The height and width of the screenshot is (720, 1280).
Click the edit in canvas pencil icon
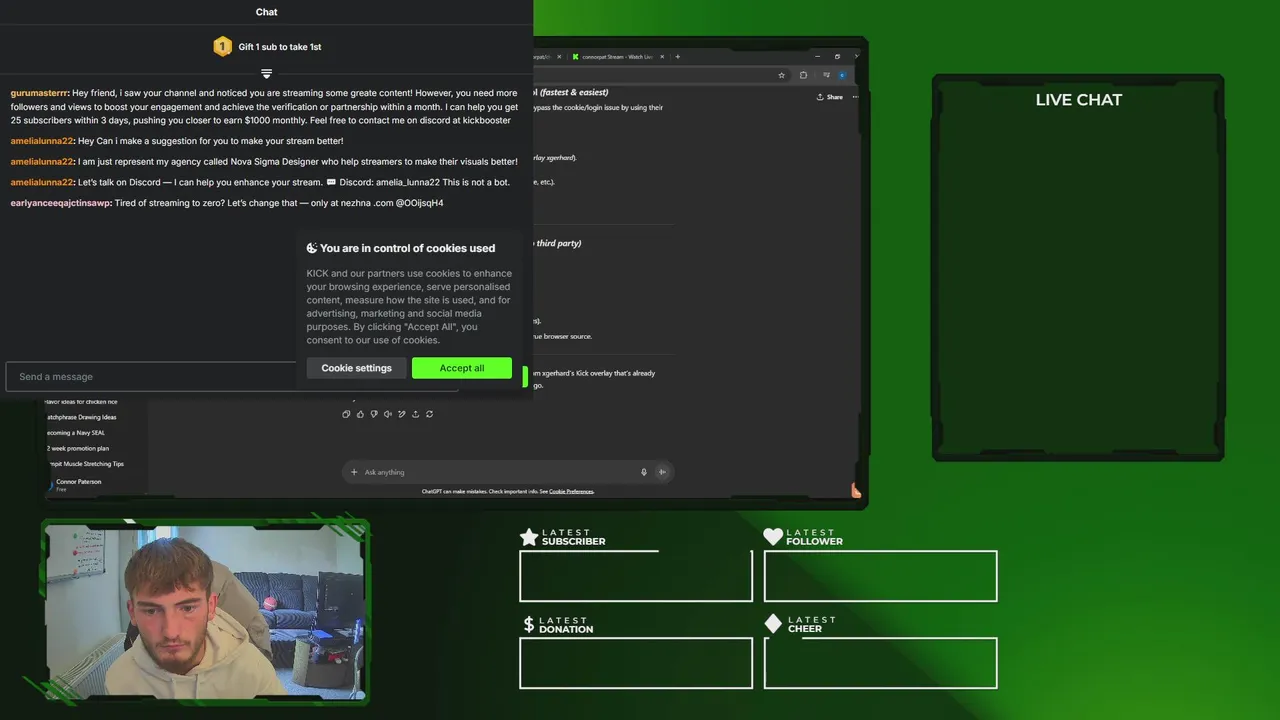(x=402, y=414)
